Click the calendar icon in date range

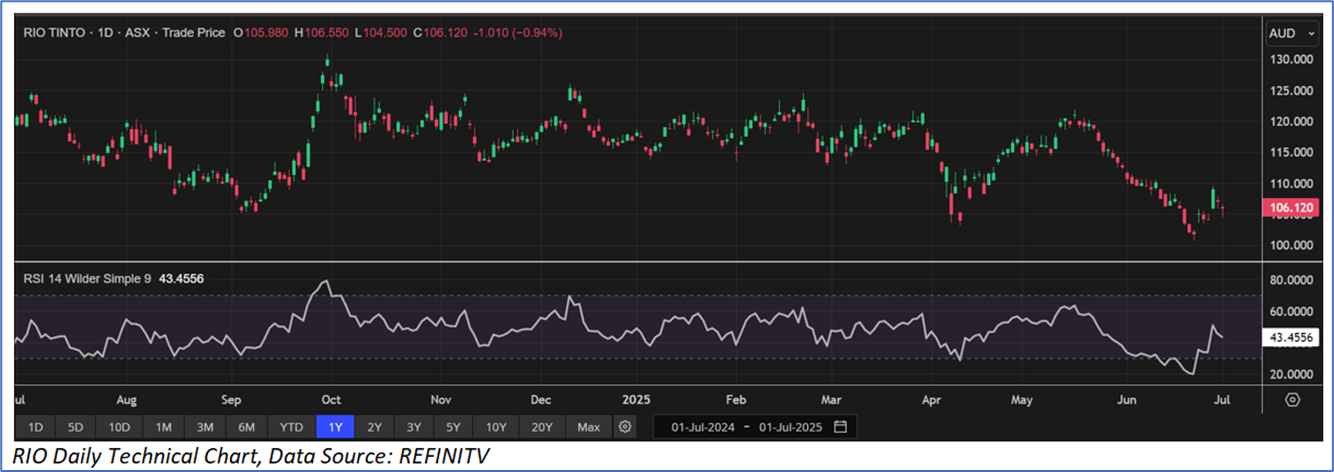pos(840,427)
